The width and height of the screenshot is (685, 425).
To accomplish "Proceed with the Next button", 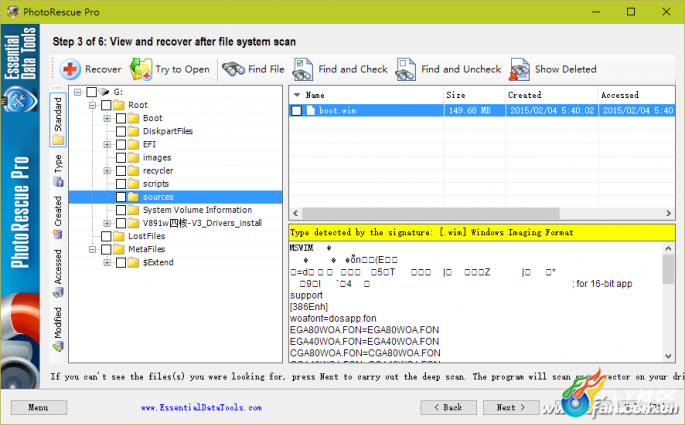I will [x=511, y=407].
